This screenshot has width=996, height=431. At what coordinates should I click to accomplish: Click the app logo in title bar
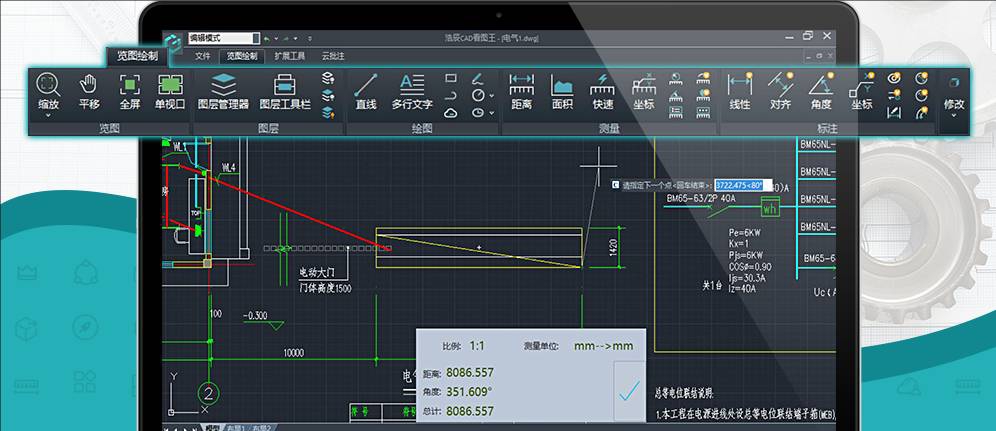pos(173,43)
